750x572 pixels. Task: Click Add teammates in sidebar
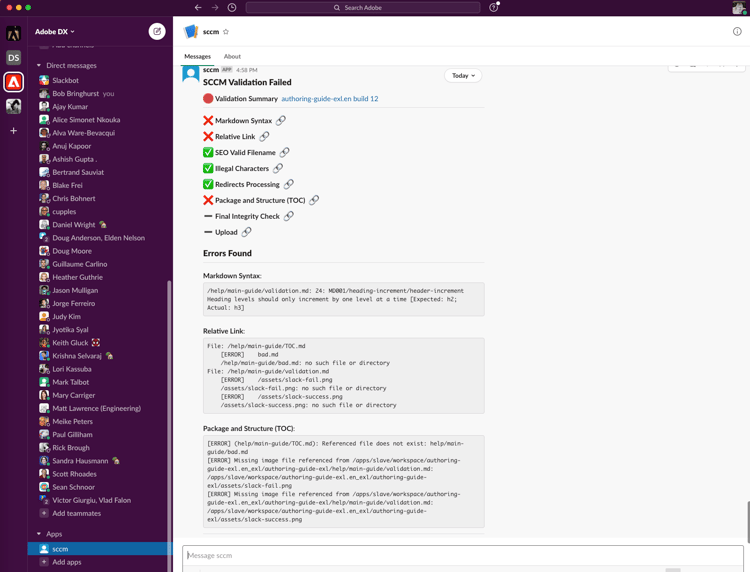77,513
